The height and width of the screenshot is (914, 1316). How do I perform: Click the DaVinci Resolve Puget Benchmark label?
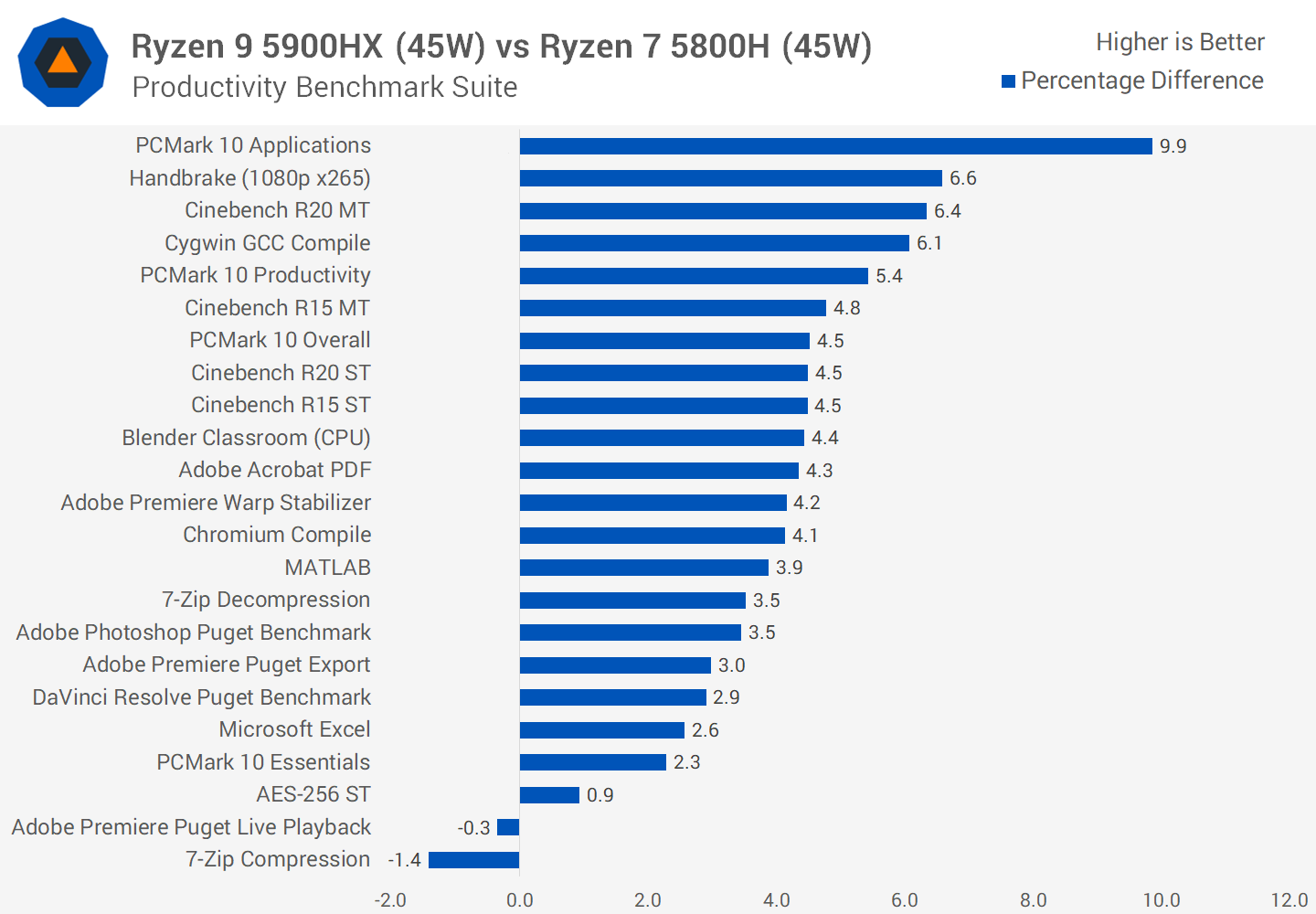pos(201,697)
